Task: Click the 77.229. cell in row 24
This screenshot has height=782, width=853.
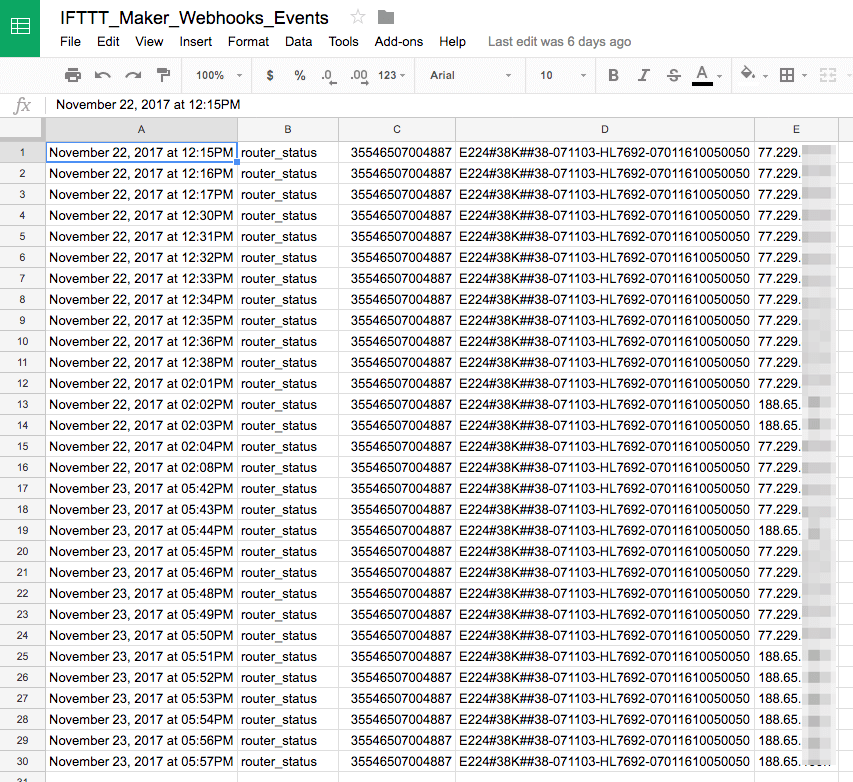Action: click(796, 636)
